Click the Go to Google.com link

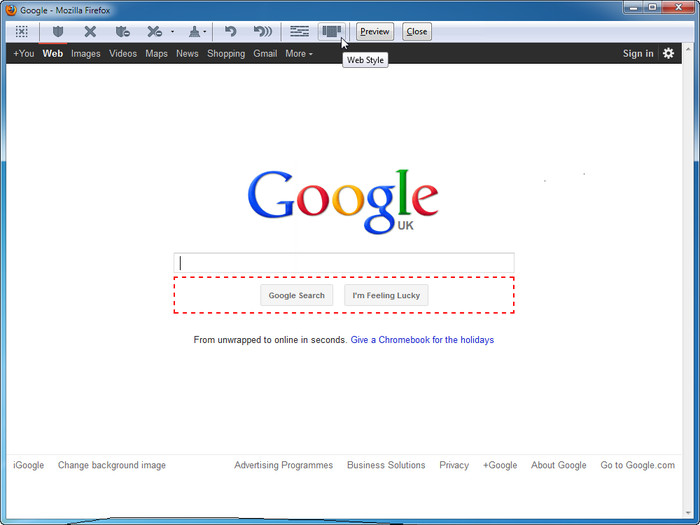[x=638, y=465]
